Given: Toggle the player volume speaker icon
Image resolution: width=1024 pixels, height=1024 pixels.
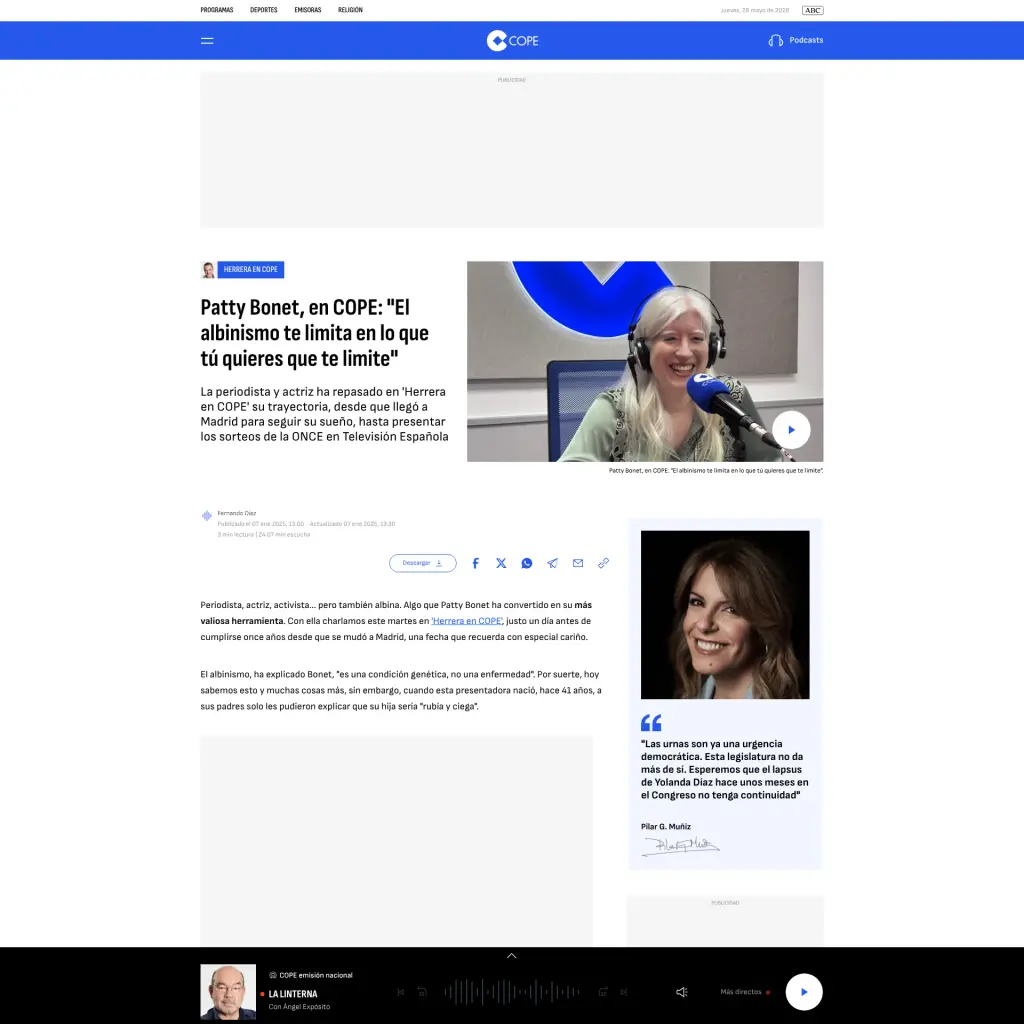Looking at the screenshot, I should point(682,992).
